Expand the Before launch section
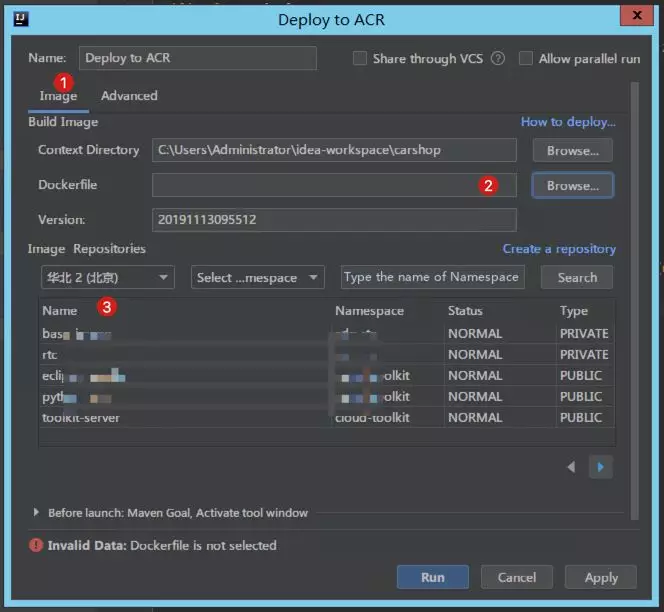The height and width of the screenshot is (612, 664). (36, 512)
